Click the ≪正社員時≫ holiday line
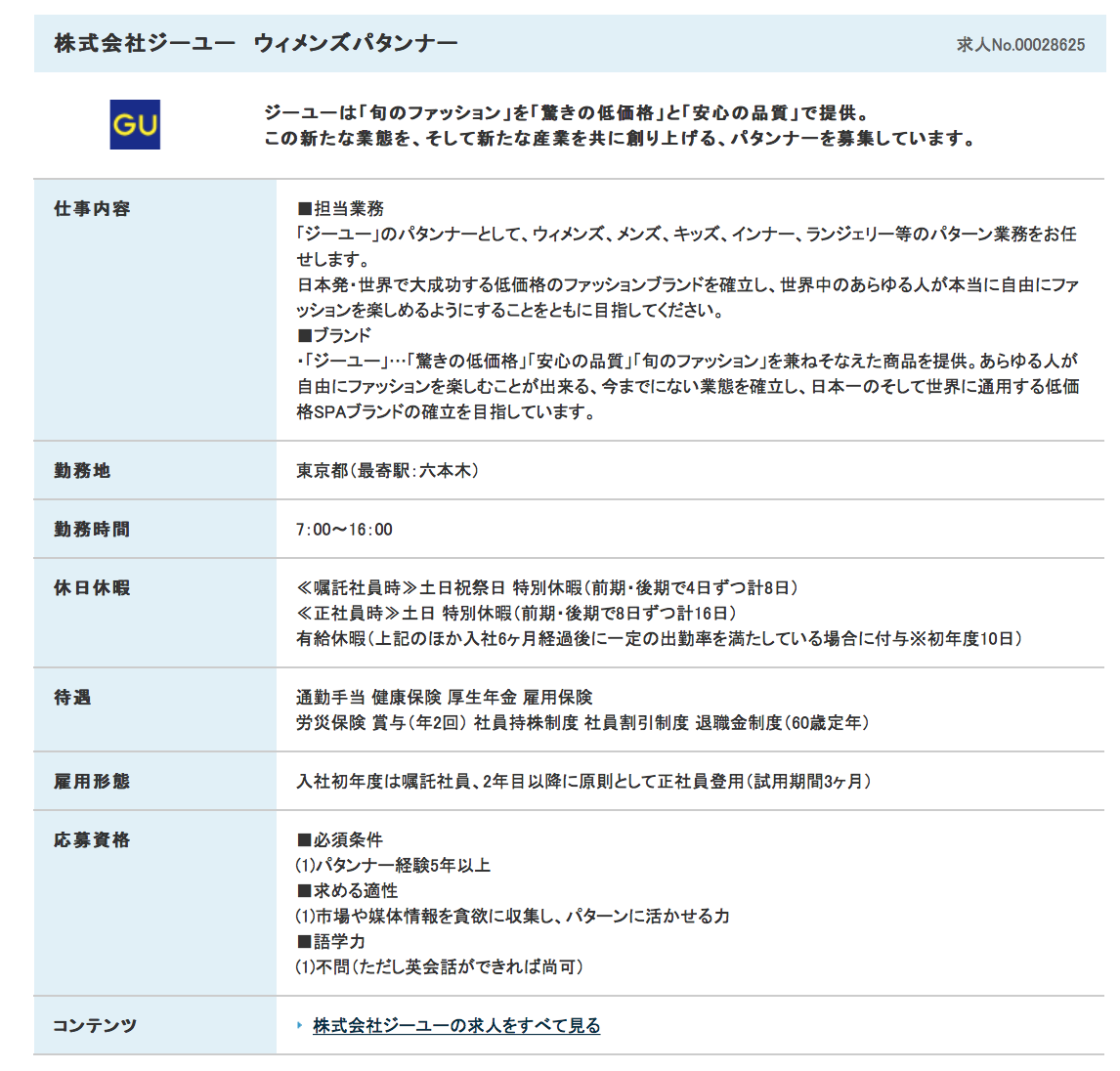Viewport: 1120px width, 1071px height. (516, 614)
